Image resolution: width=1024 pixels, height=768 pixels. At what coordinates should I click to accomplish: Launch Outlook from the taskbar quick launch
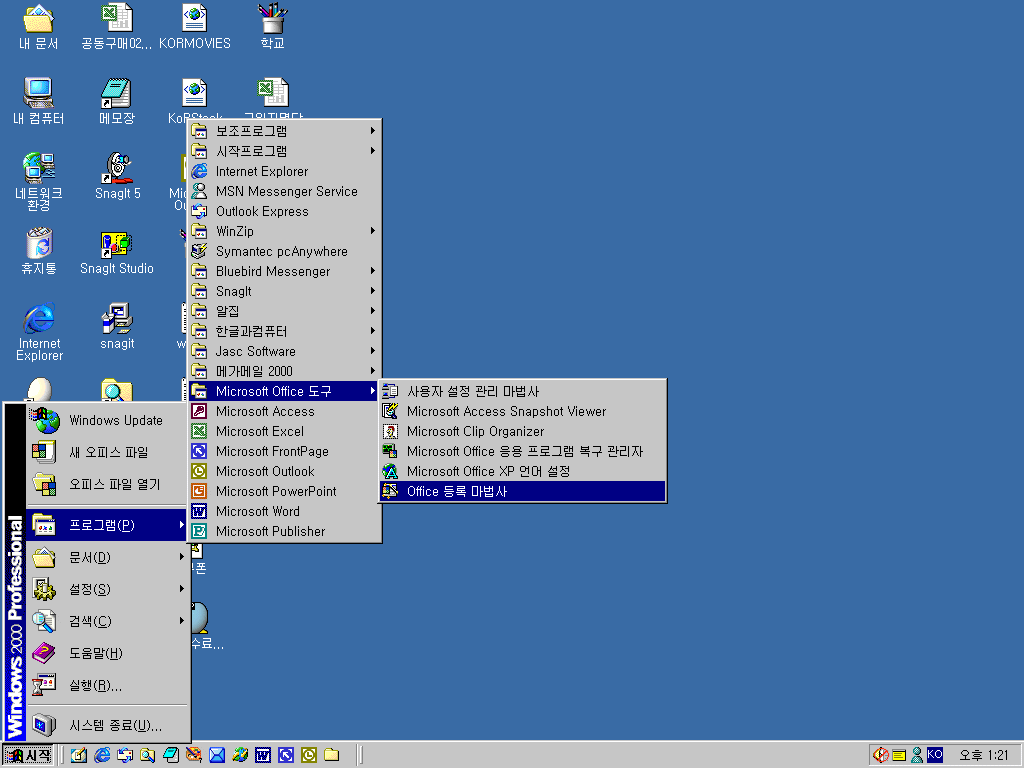309,755
